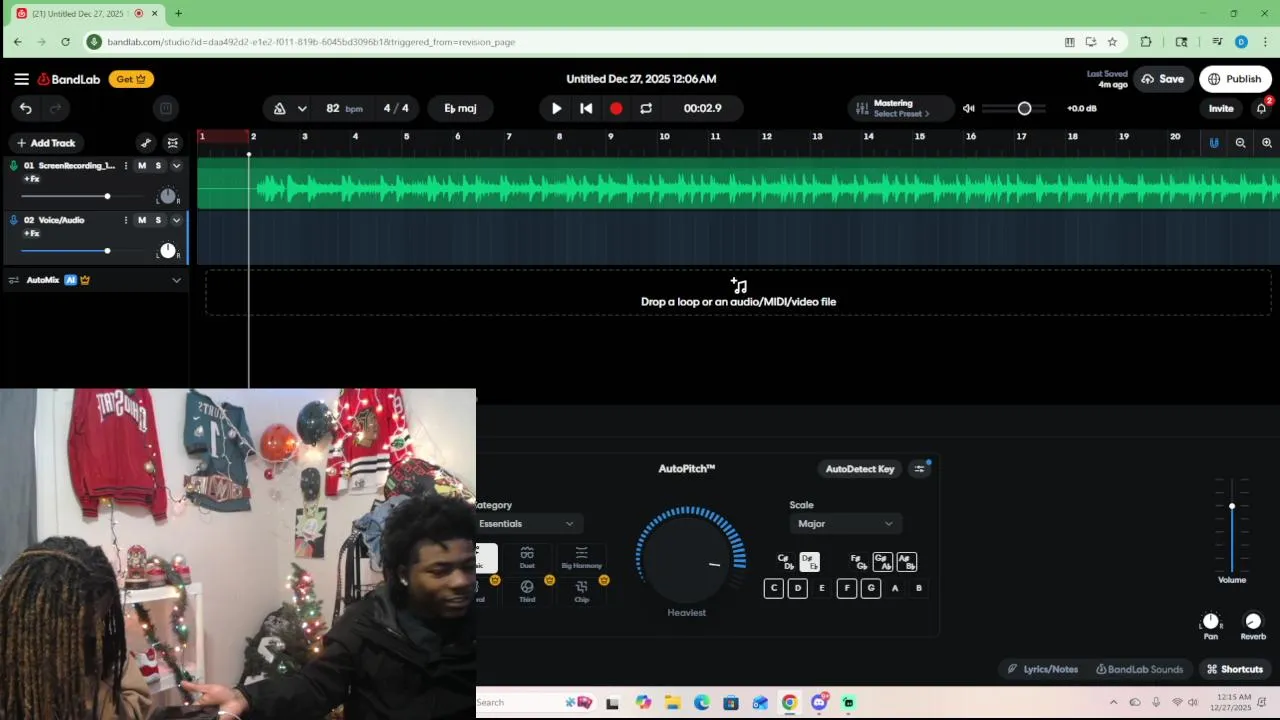Expand the AutoMix section
The image size is (1280, 720).
(x=176, y=280)
